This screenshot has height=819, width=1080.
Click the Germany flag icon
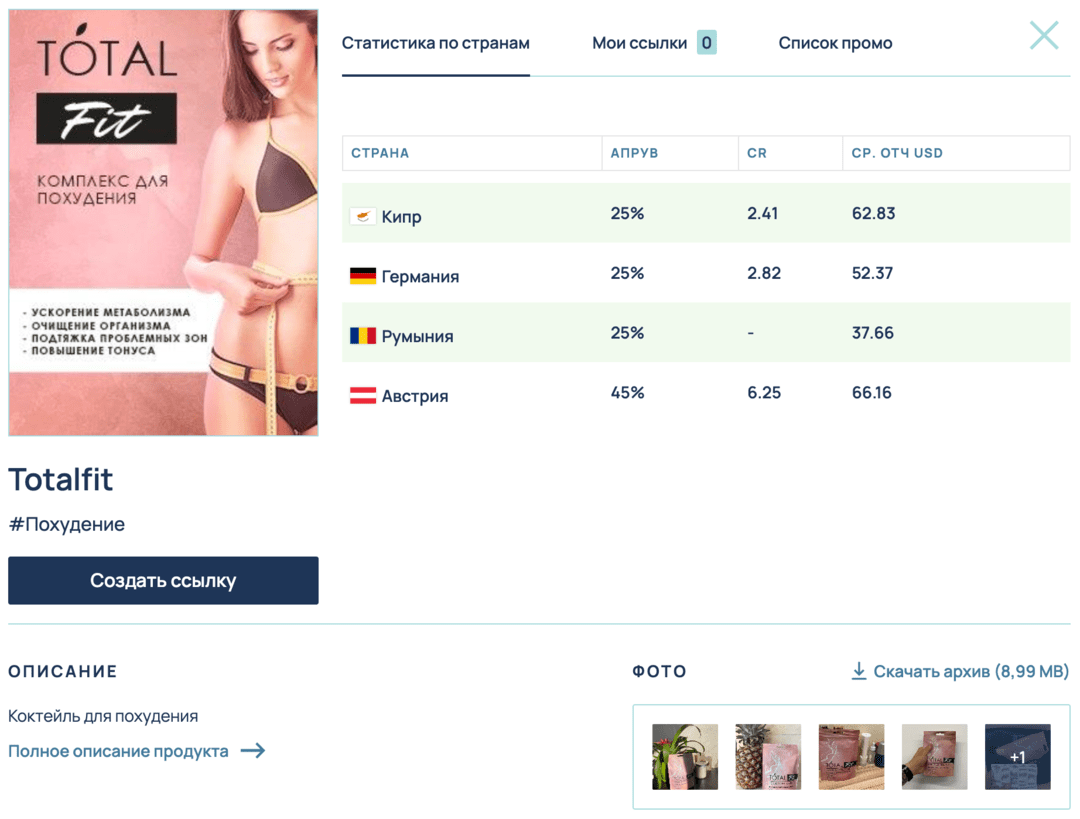tap(363, 276)
